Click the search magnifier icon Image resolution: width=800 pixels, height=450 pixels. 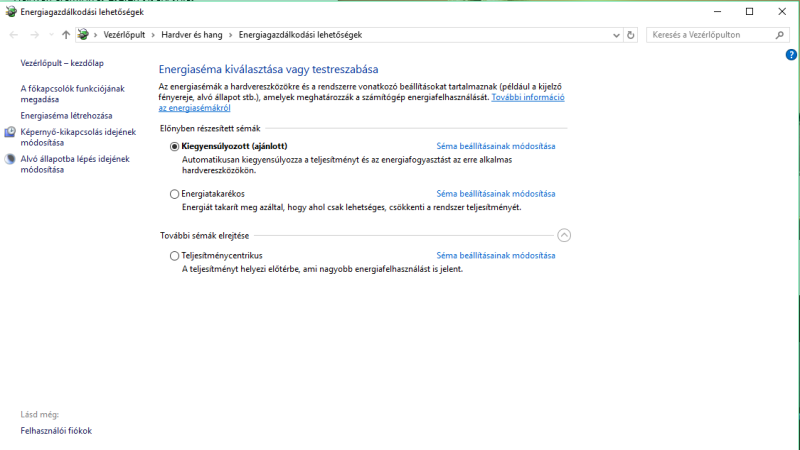[x=780, y=35]
